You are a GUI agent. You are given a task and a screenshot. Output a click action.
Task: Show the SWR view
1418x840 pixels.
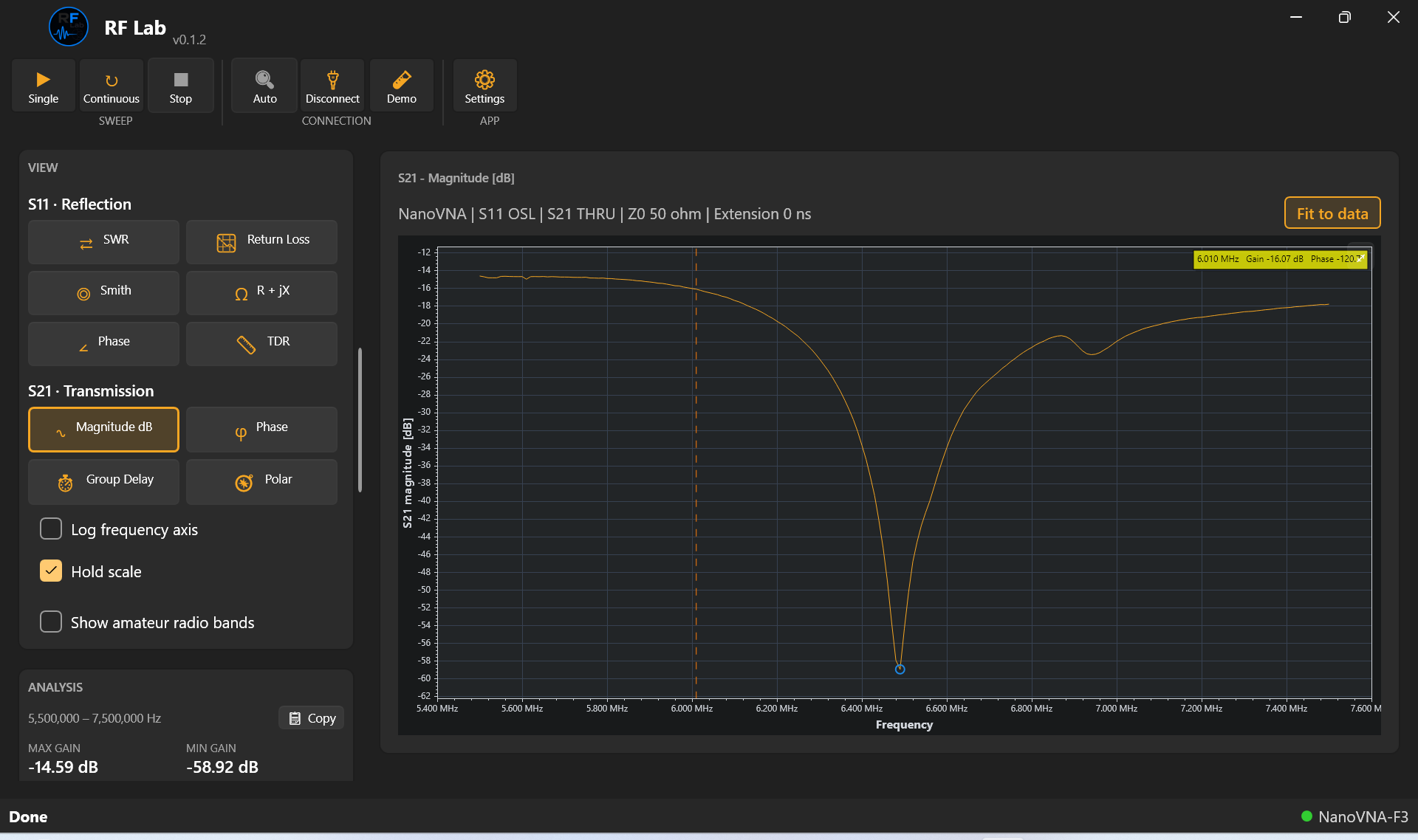[x=103, y=241]
